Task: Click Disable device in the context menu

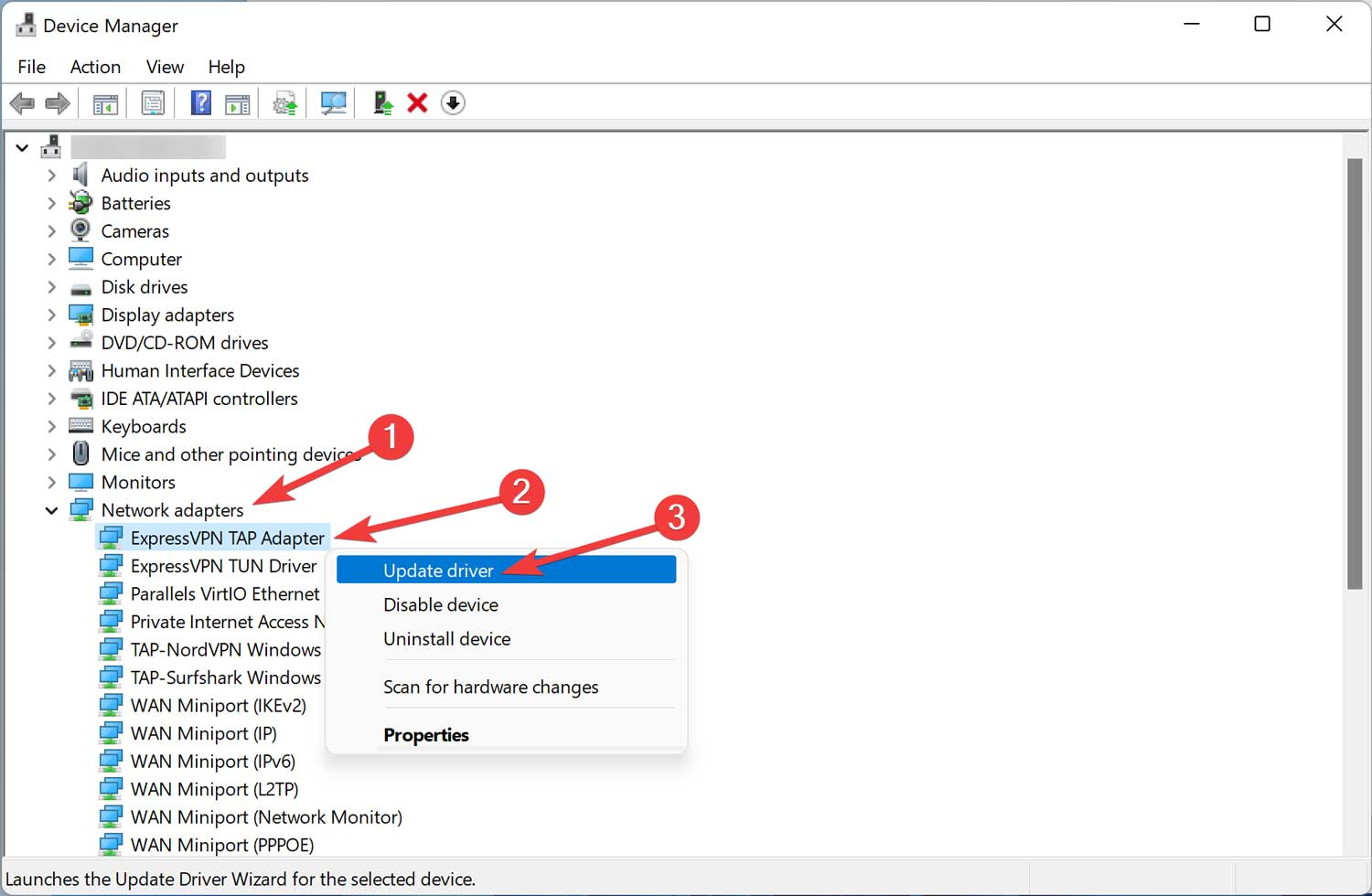Action: coord(440,604)
